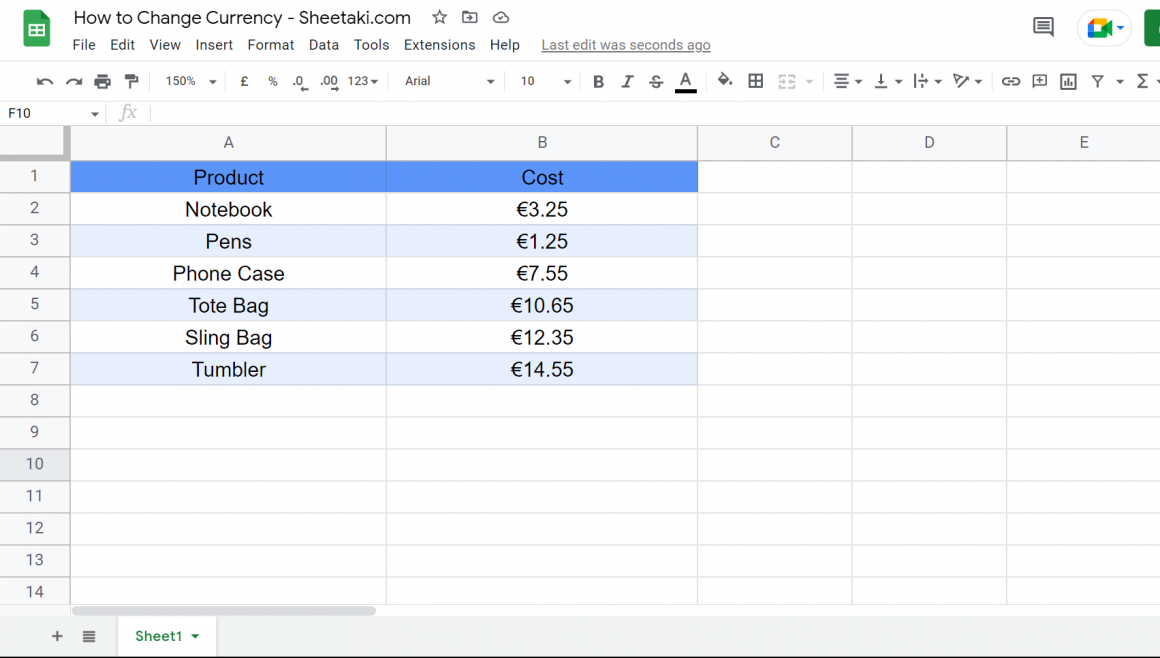Screen dimensions: 1160x658
Task: Toggle italic formatting
Action: 627,81
